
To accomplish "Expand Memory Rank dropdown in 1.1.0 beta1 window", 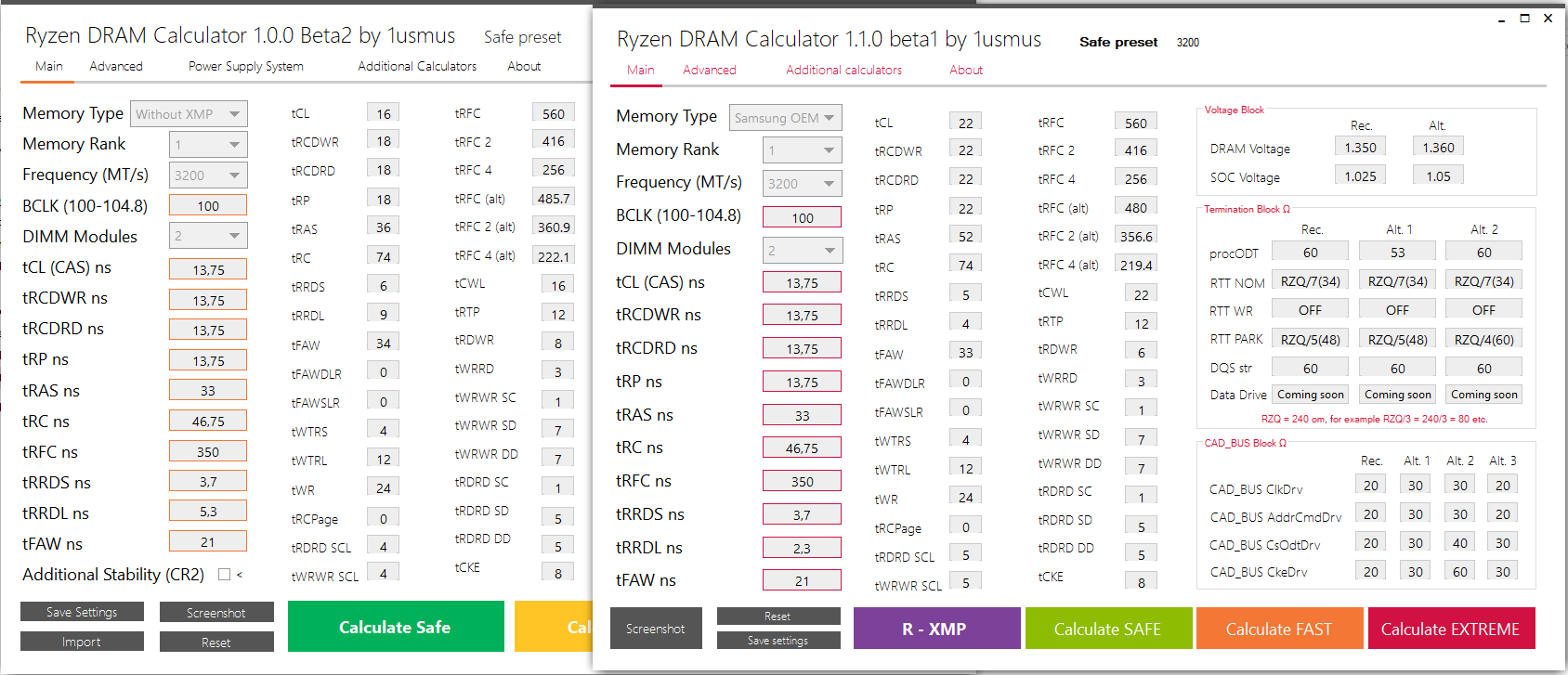I will click(x=803, y=150).
